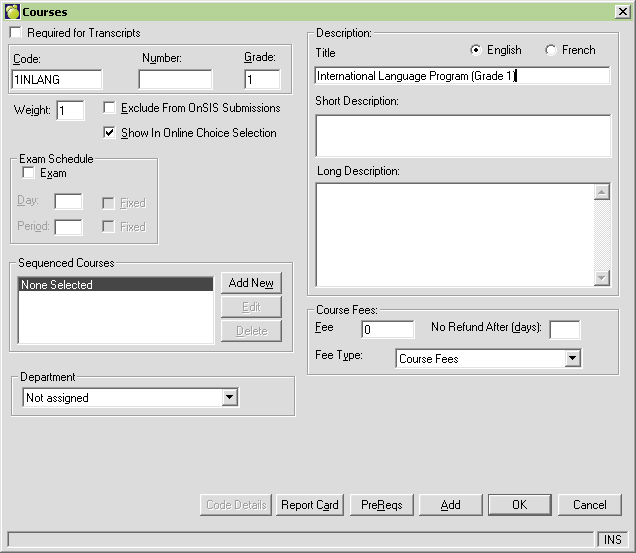636x553 pixels.
Task: Click the PreReqs button
Action: coord(381,505)
